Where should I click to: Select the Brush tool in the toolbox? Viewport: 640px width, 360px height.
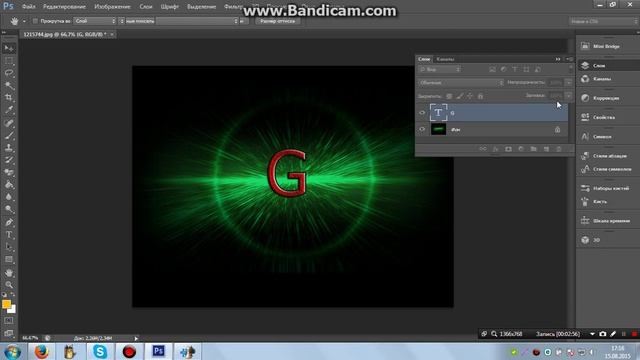[x=9, y=135]
